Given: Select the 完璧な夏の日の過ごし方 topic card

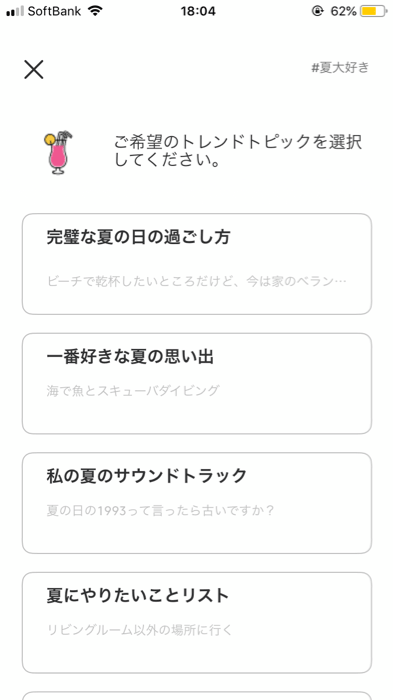Looking at the screenshot, I should click(197, 264).
